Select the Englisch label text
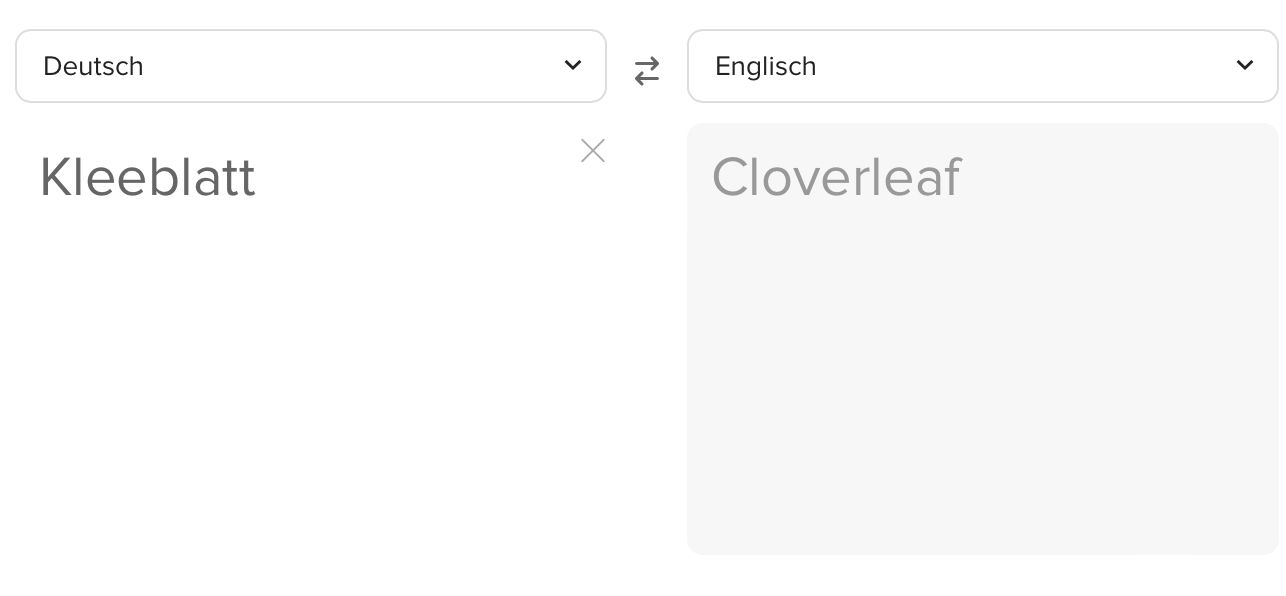Viewport: 1286px width, 596px height. point(765,67)
